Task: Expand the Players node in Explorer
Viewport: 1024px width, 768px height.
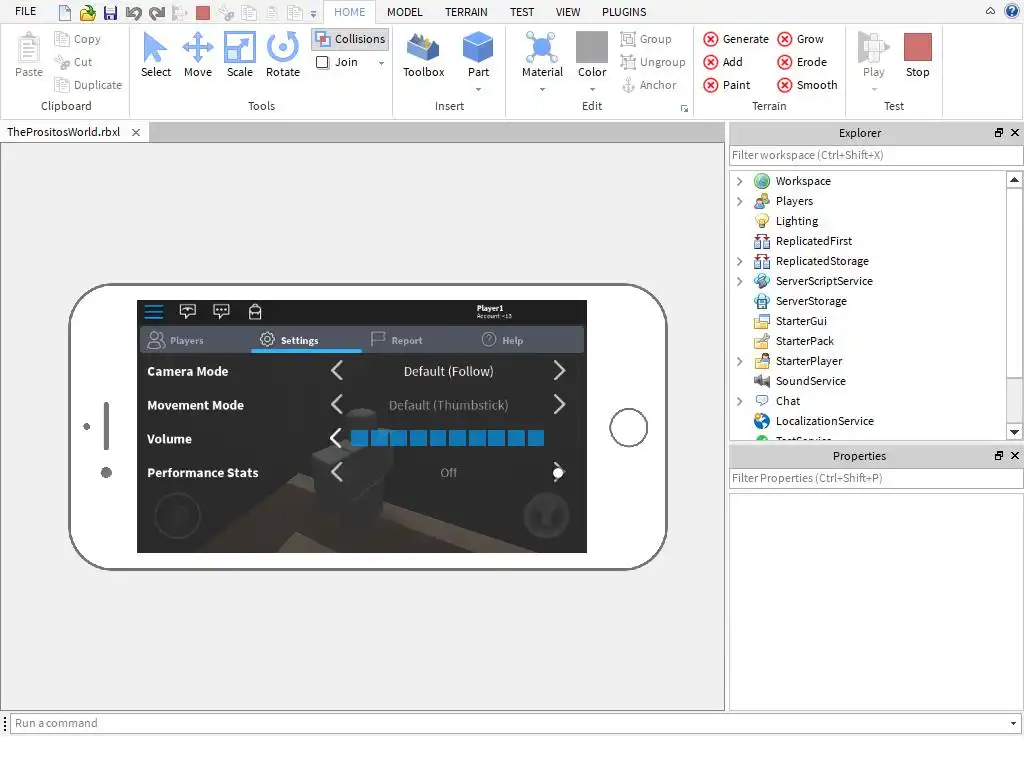Action: (x=739, y=201)
